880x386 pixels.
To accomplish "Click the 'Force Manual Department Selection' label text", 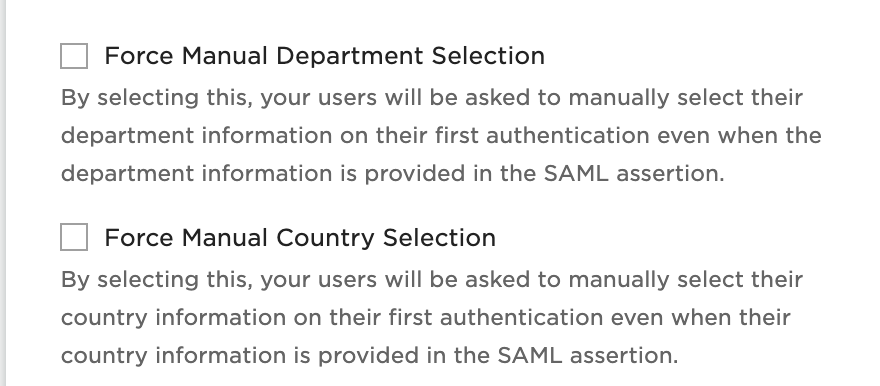I will pos(324,56).
